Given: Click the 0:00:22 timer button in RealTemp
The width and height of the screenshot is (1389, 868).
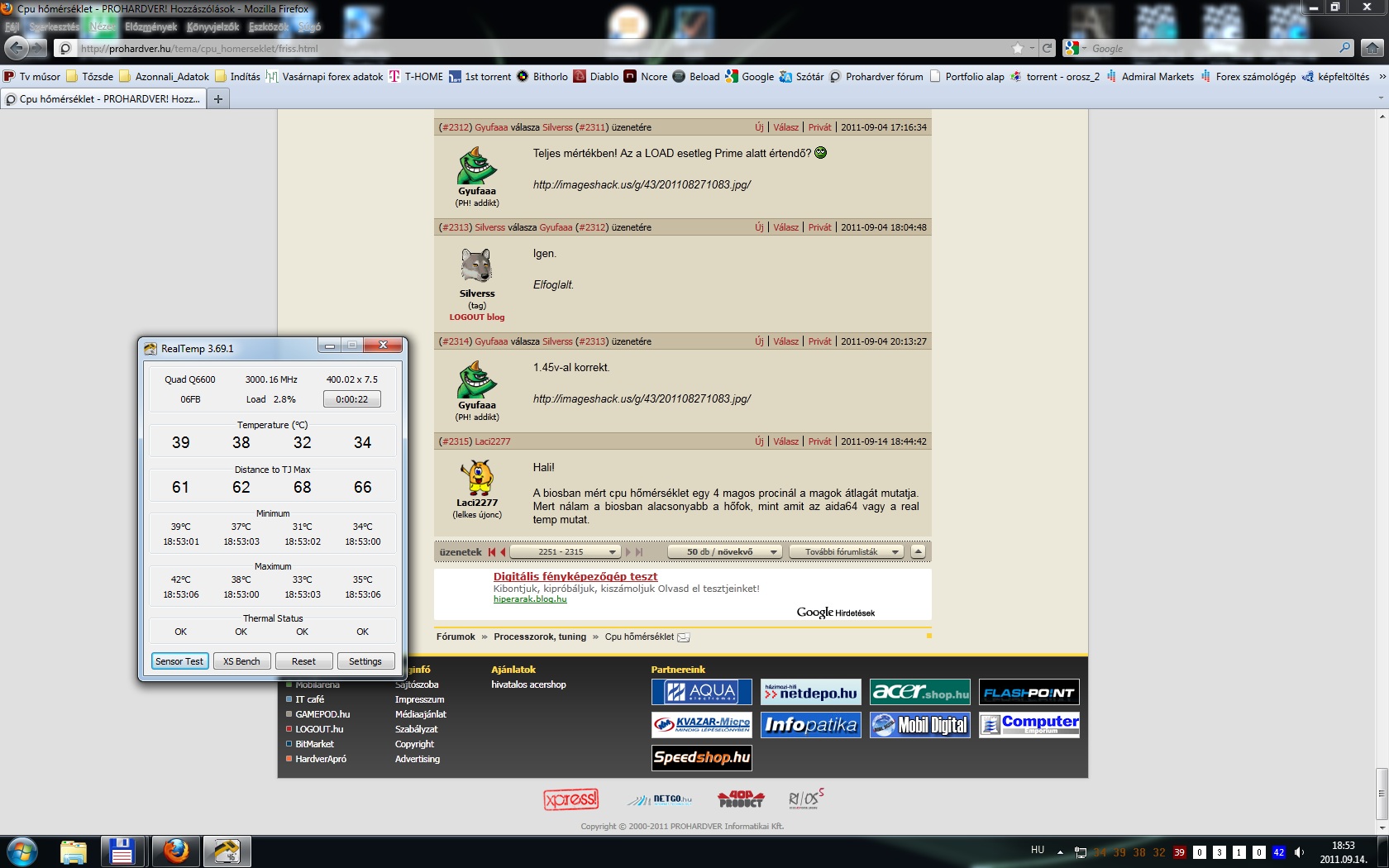Looking at the screenshot, I should click(352, 399).
